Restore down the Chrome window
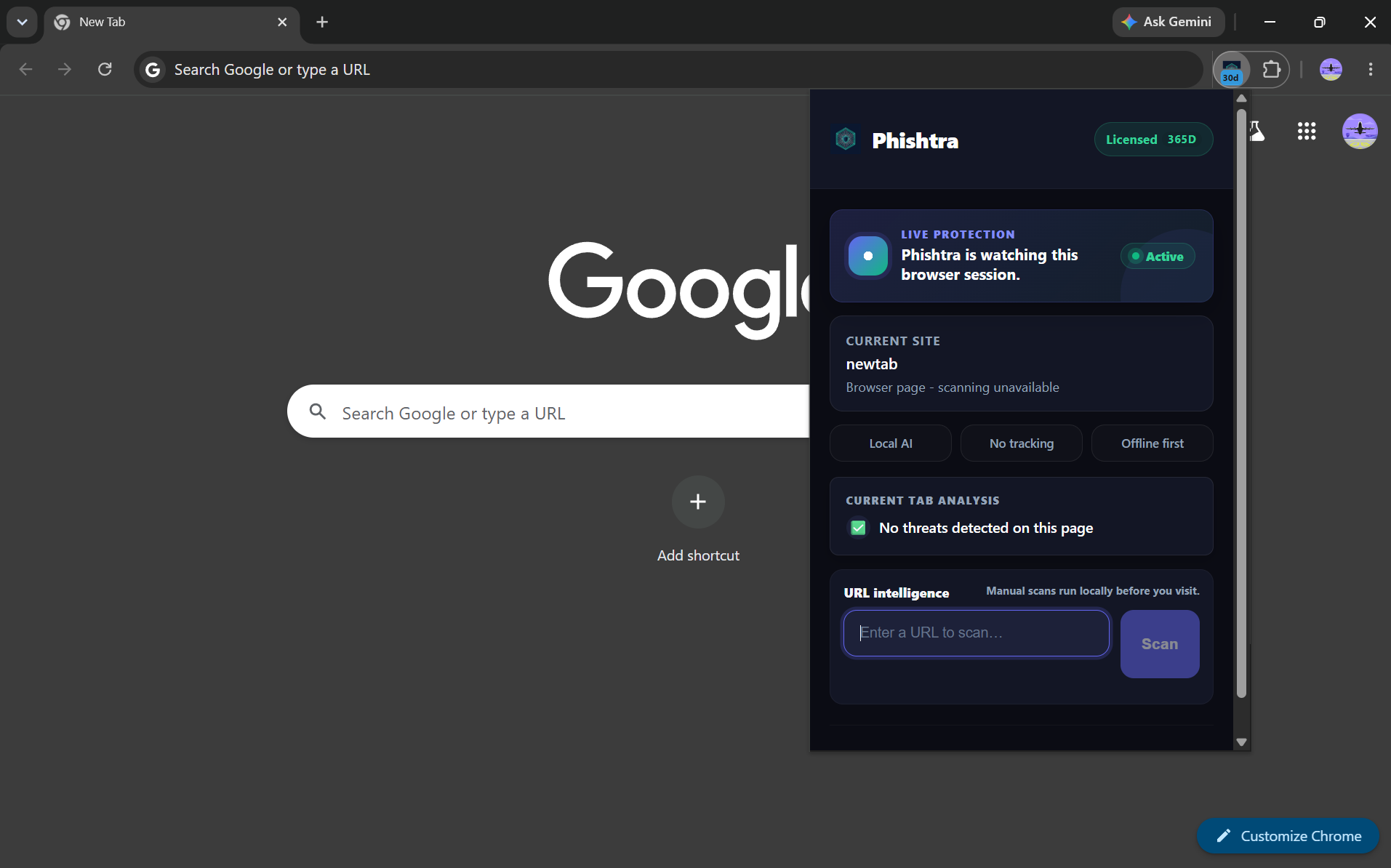This screenshot has width=1391, height=868. (x=1320, y=22)
